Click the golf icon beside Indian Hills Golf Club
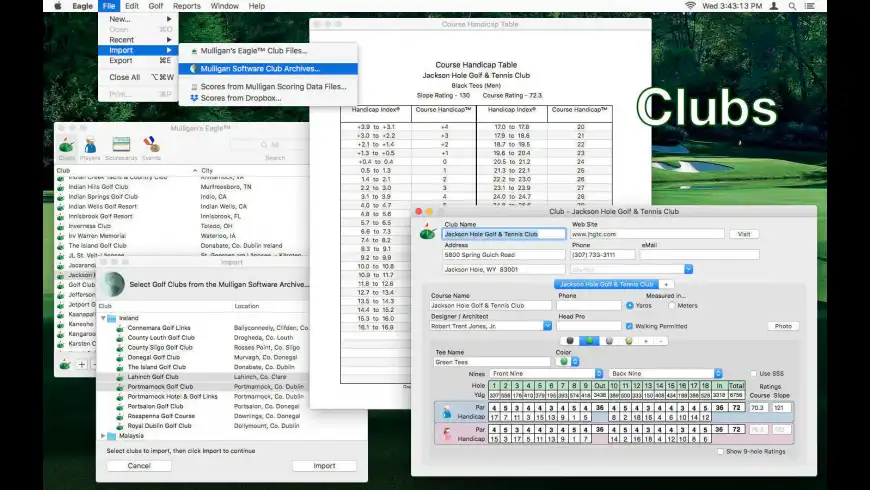The width and height of the screenshot is (870, 490). (x=60, y=187)
